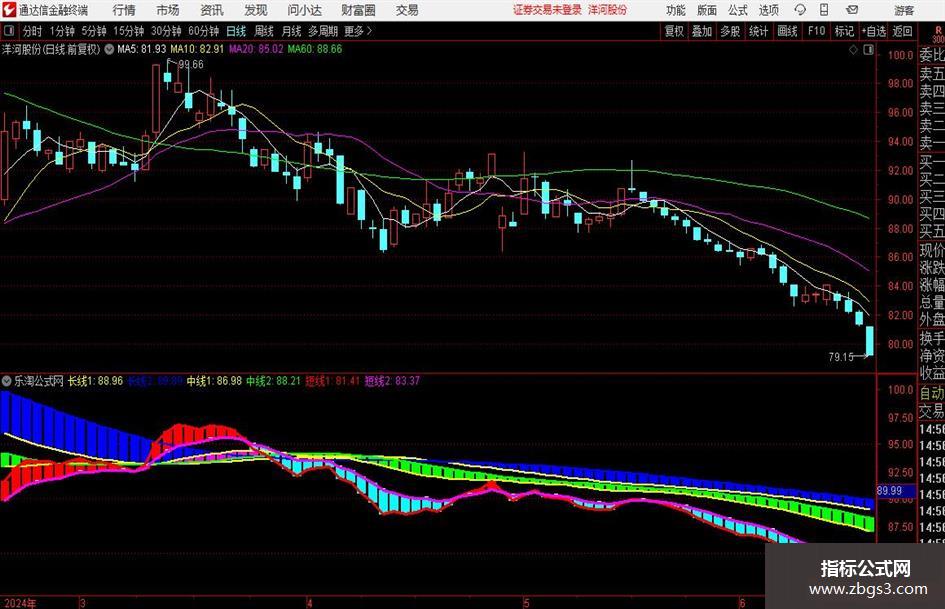Open the 版面 menu
The height and width of the screenshot is (609, 945).
tap(706, 10)
